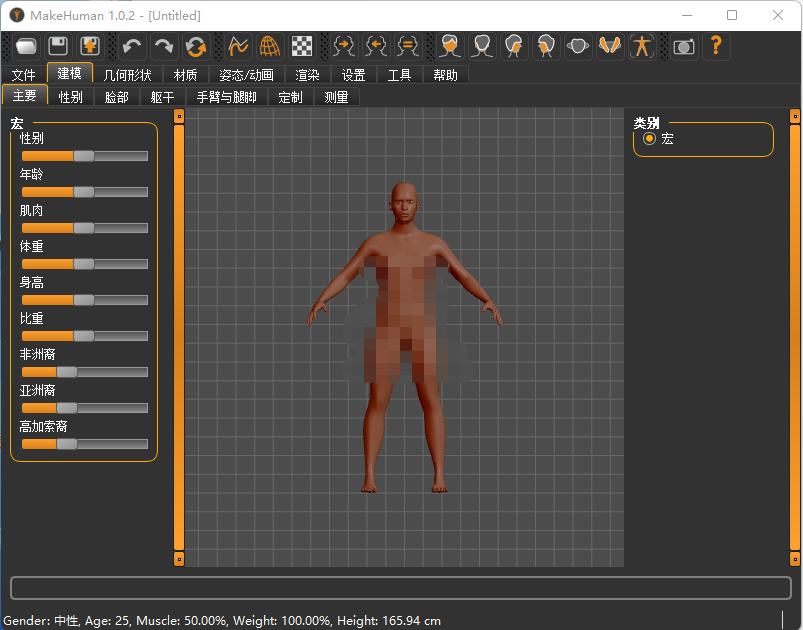
Task: Click the status text 'Height: 165.94 cm'
Action: 389,621
